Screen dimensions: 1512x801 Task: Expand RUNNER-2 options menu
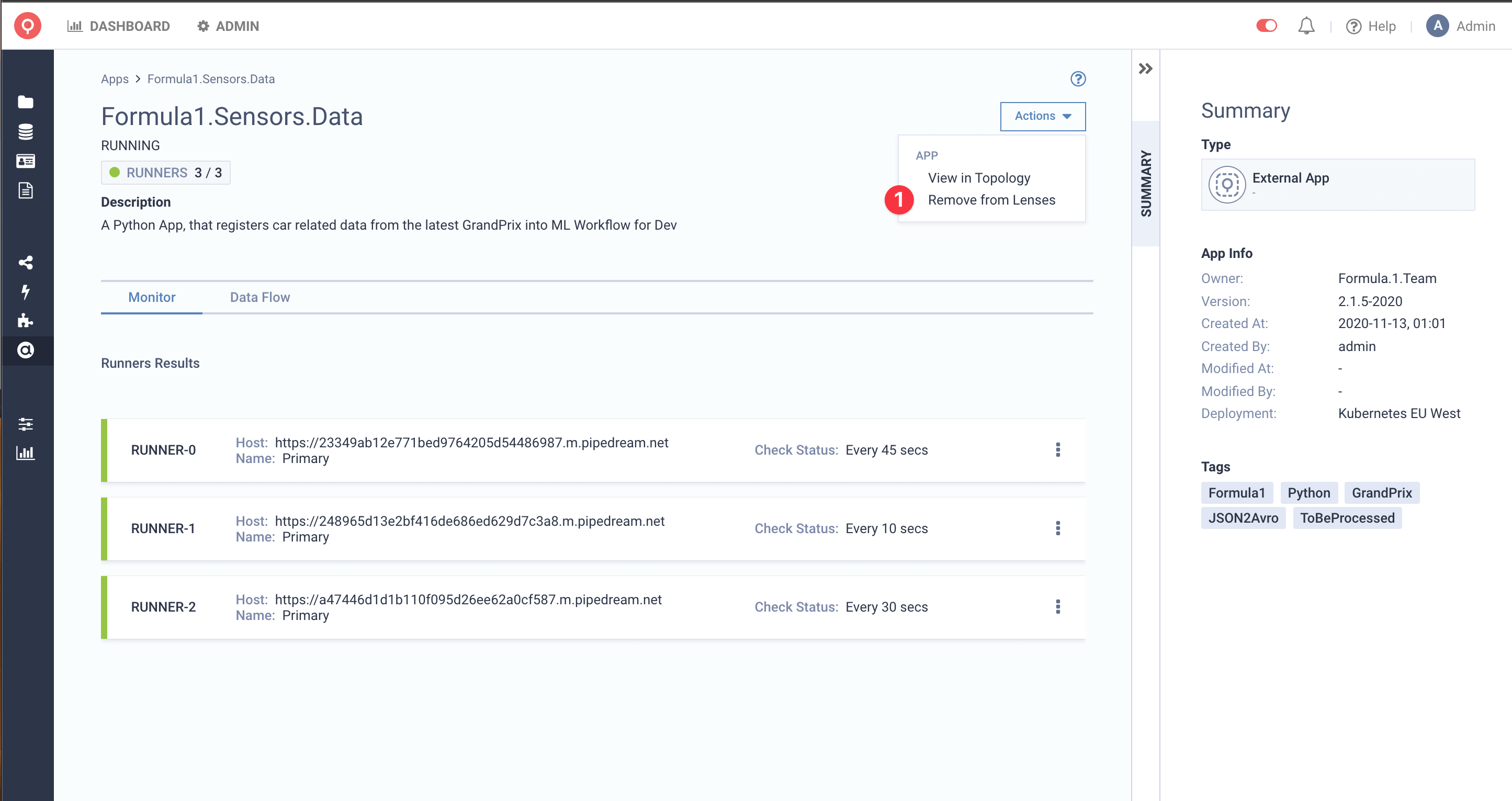pos(1057,607)
